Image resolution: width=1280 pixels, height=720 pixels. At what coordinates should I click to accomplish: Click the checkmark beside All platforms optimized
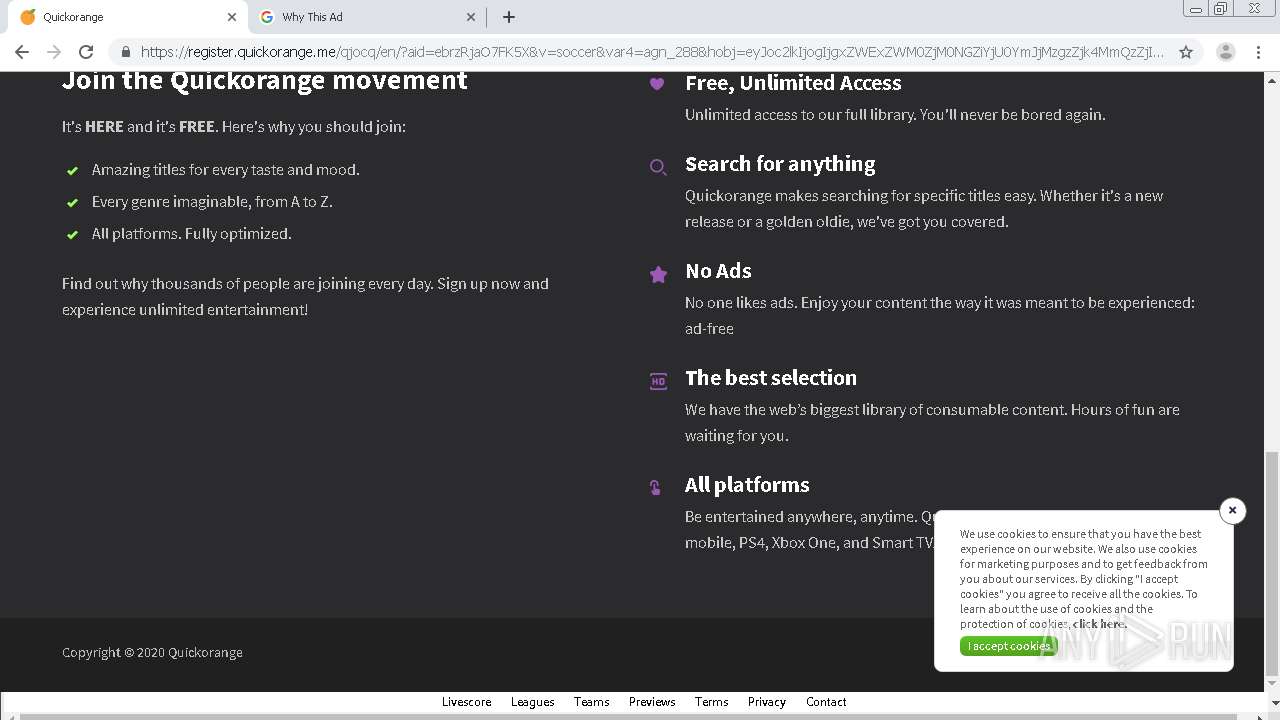tap(72, 235)
